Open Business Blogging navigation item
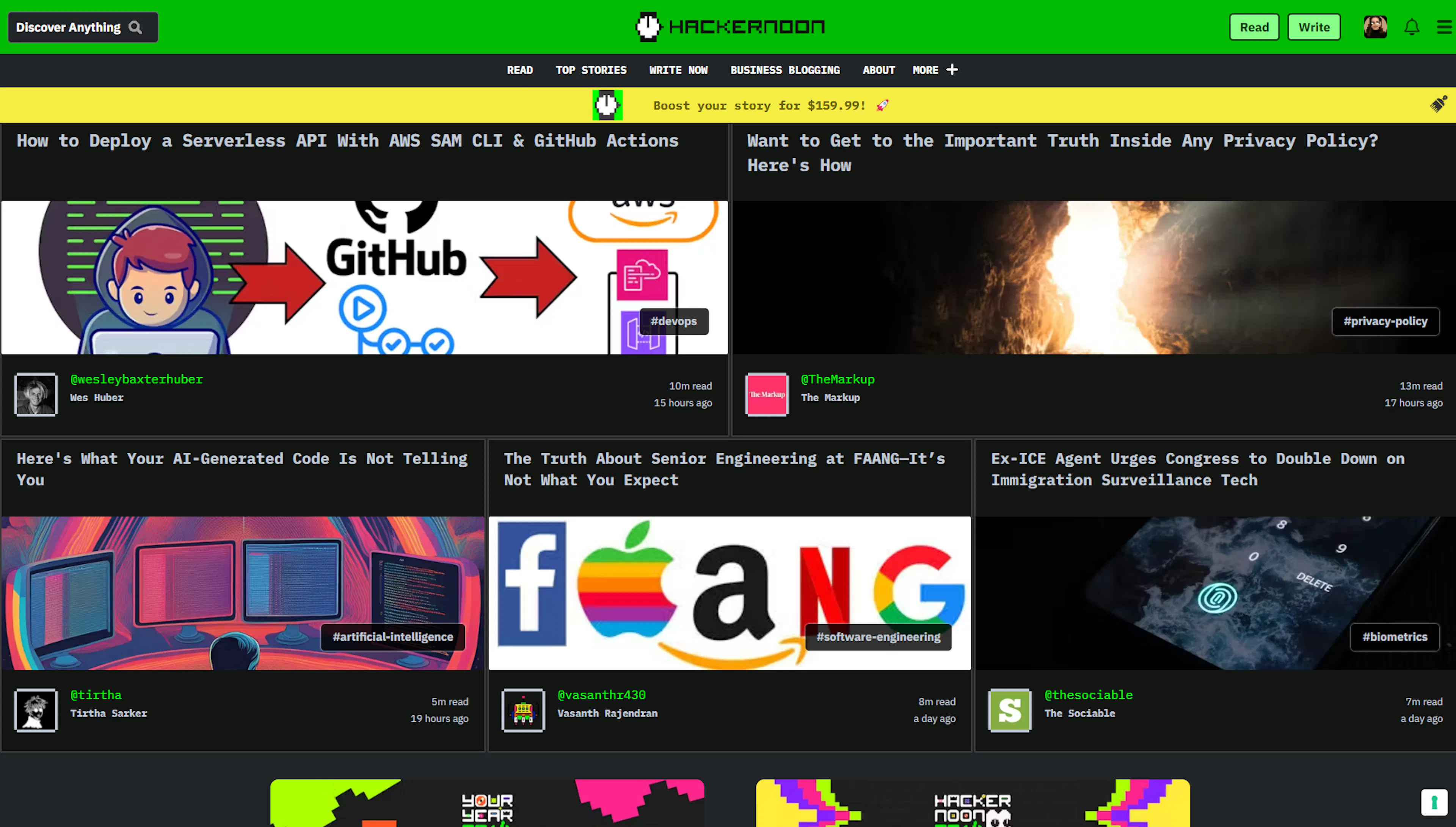This screenshot has width=1456, height=827. 785,70
